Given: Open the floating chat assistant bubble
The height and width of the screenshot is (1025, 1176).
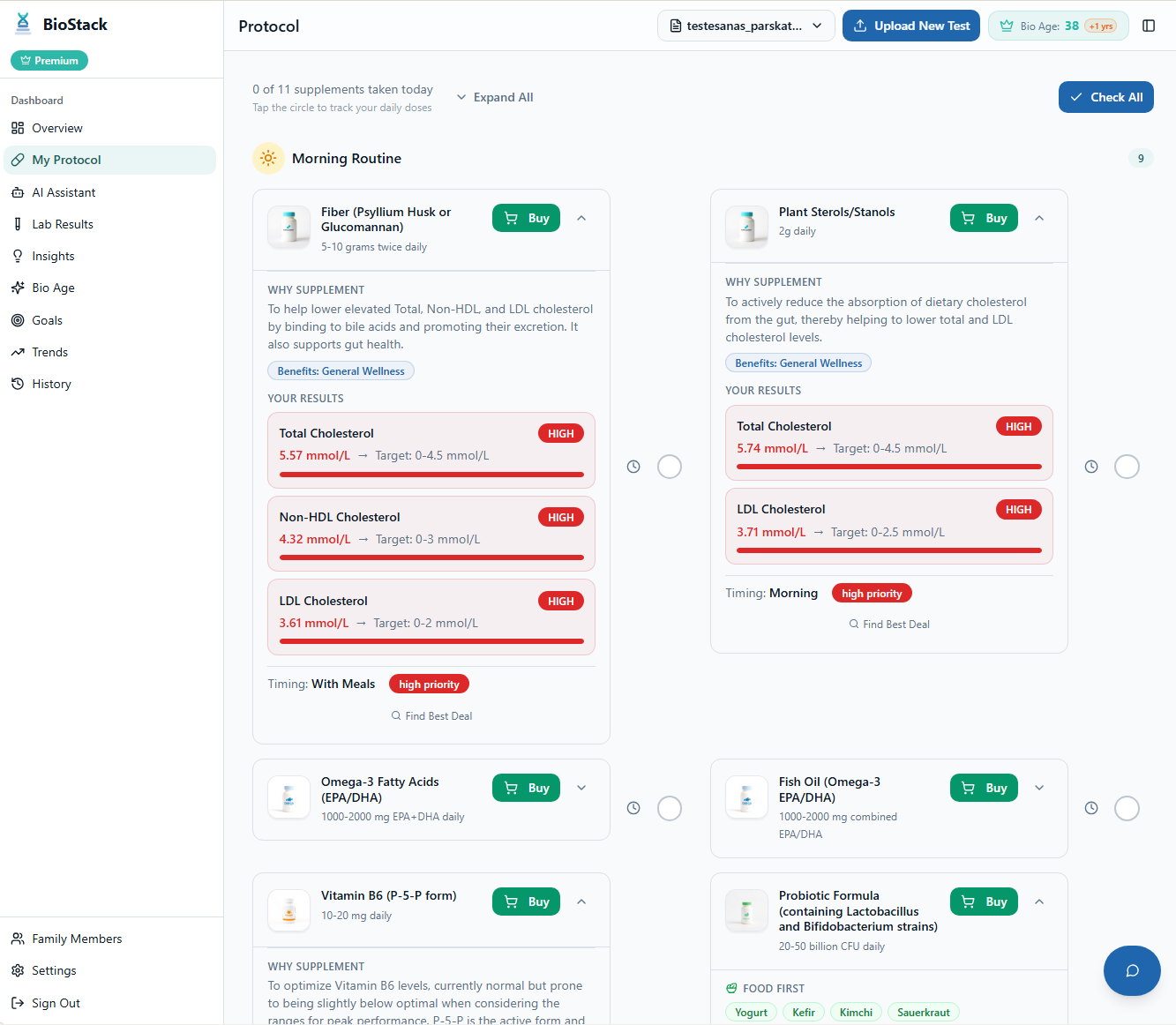Looking at the screenshot, I should click(x=1132, y=970).
